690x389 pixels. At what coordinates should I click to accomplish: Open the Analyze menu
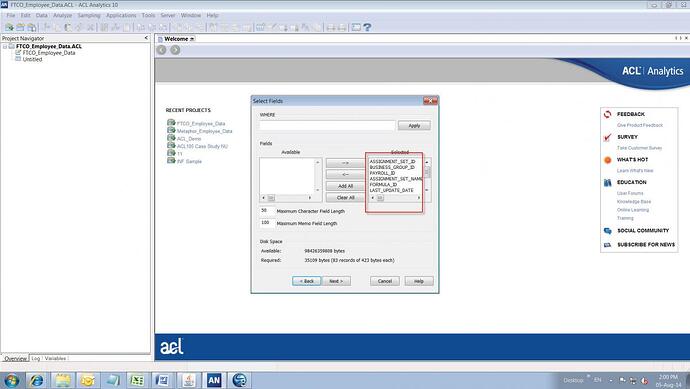tap(62, 15)
